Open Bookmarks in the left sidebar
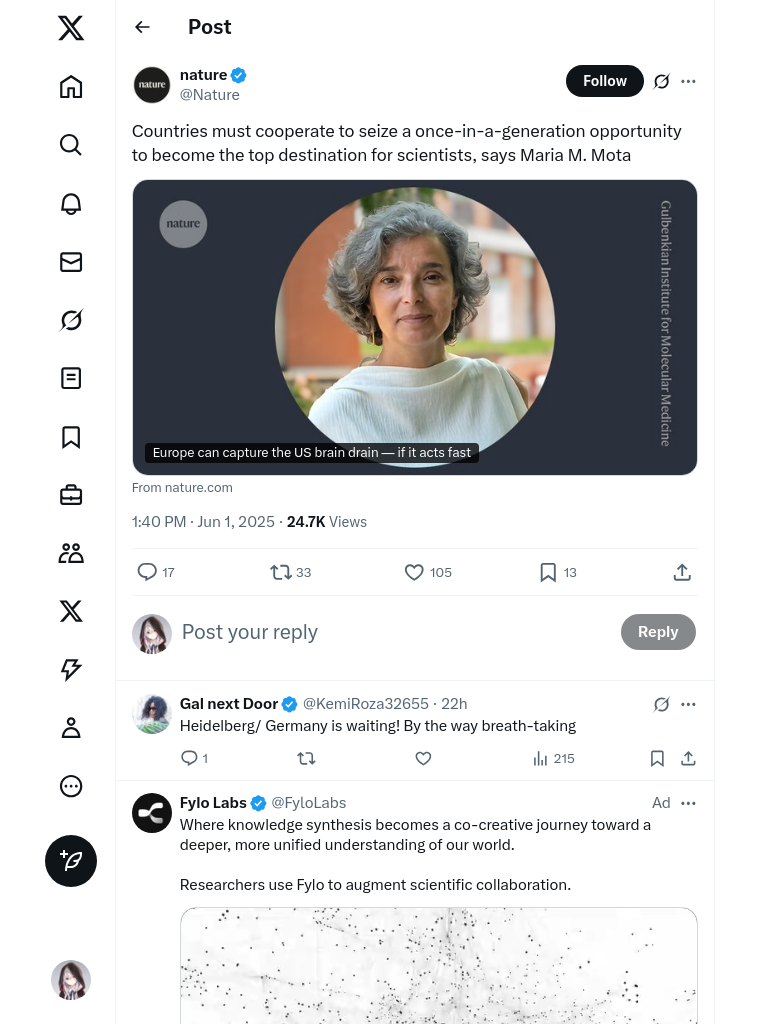The height and width of the screenshot is (1024, 768). 71,437
